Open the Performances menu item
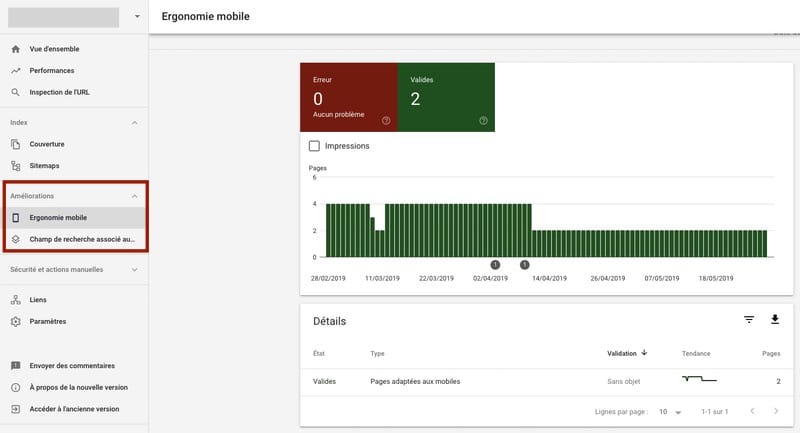 click(x=52, y=70)
